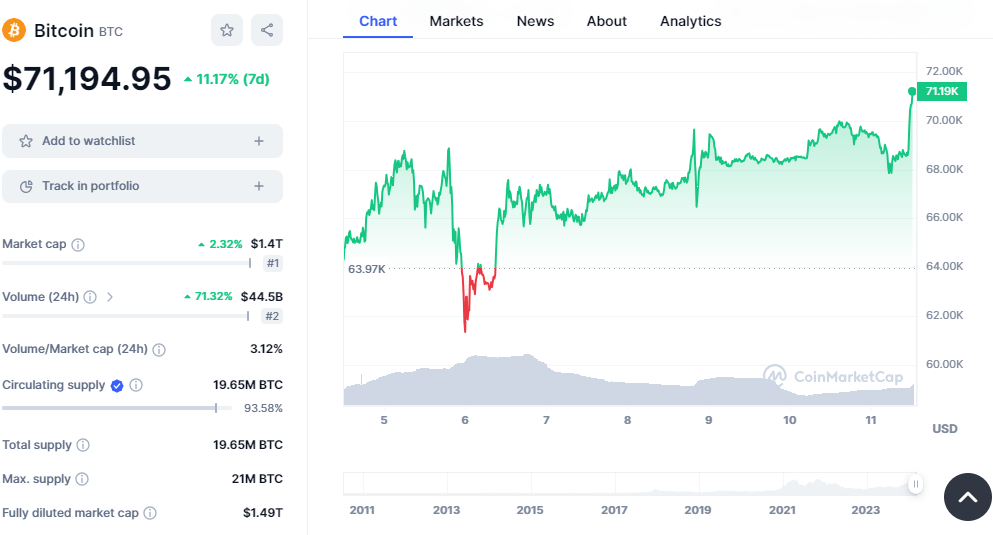Click circulating supply verified badge
The image size is (993, 535).
click(x=117, y=385)
